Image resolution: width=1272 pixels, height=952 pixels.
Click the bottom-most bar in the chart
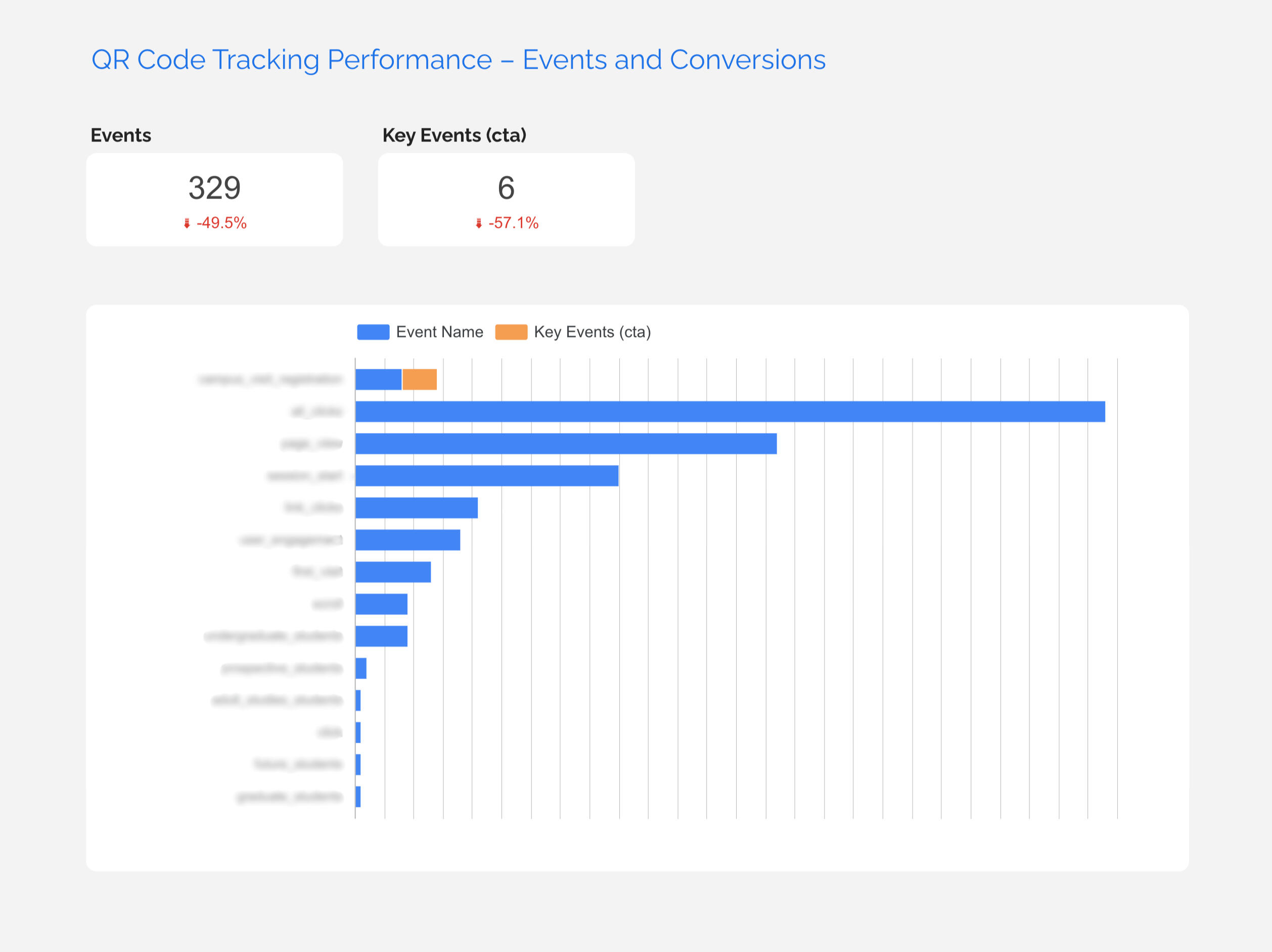coord(357,797)
